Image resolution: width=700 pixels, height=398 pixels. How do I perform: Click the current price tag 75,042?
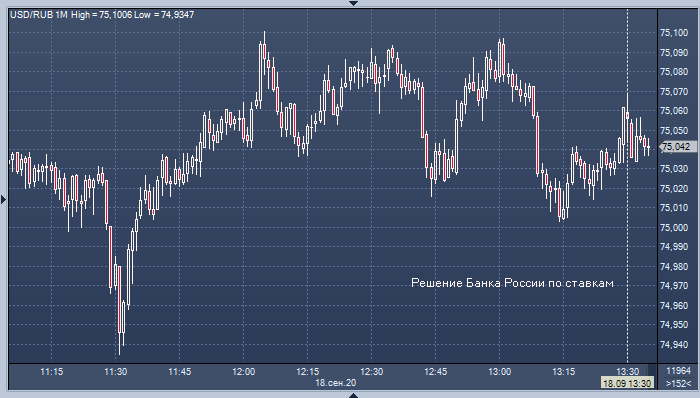click(678, 147)
